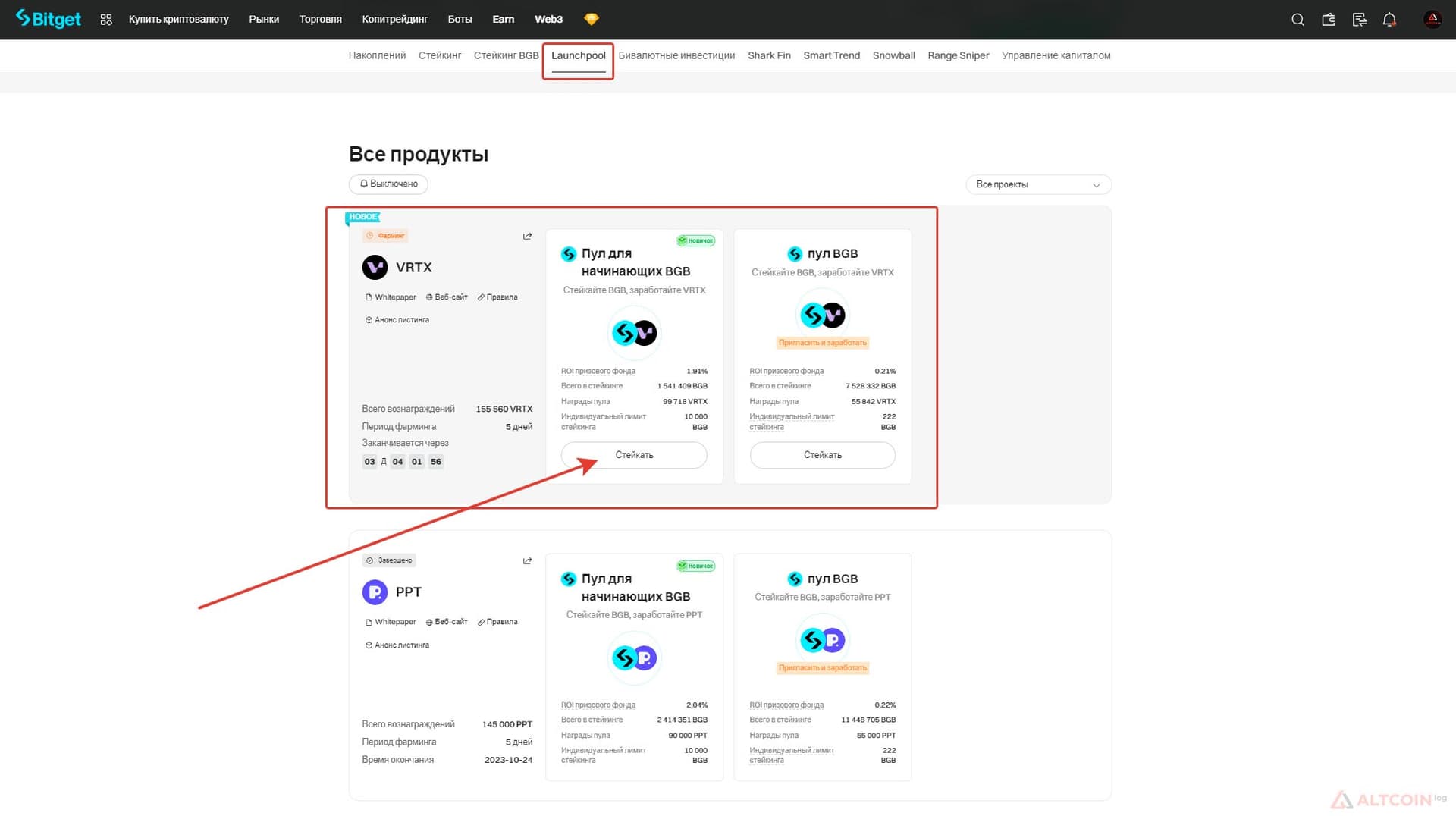1456x816 pixels.
Task: Expand the 'Все проекты' dropdown
Action: pyautogui.click(x=1038, y=184)
